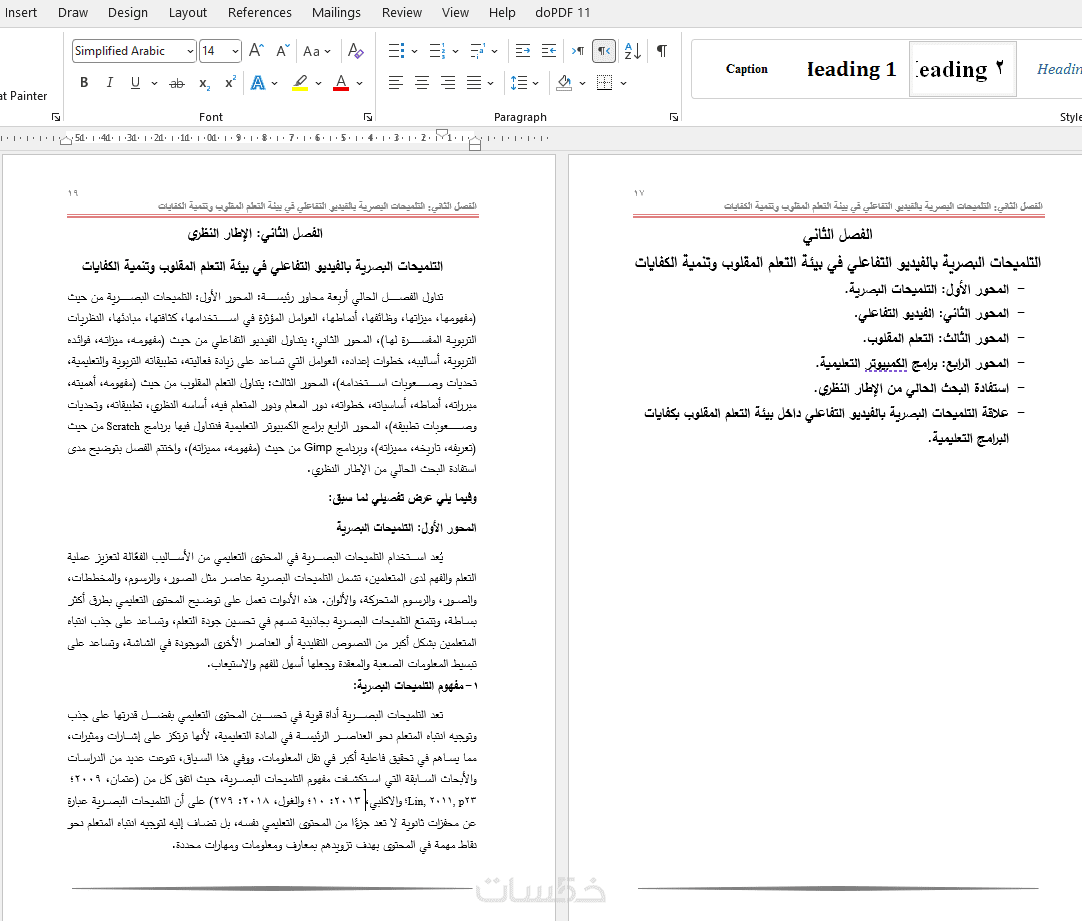
Task: Open Clipboard dialog launcher
Action: click(x=56, y=117)
